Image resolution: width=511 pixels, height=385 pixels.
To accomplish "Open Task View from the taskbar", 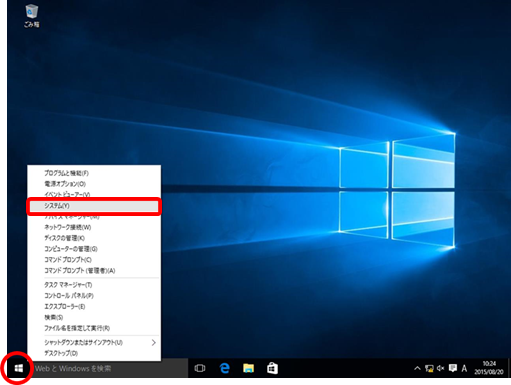I will 200,368.
